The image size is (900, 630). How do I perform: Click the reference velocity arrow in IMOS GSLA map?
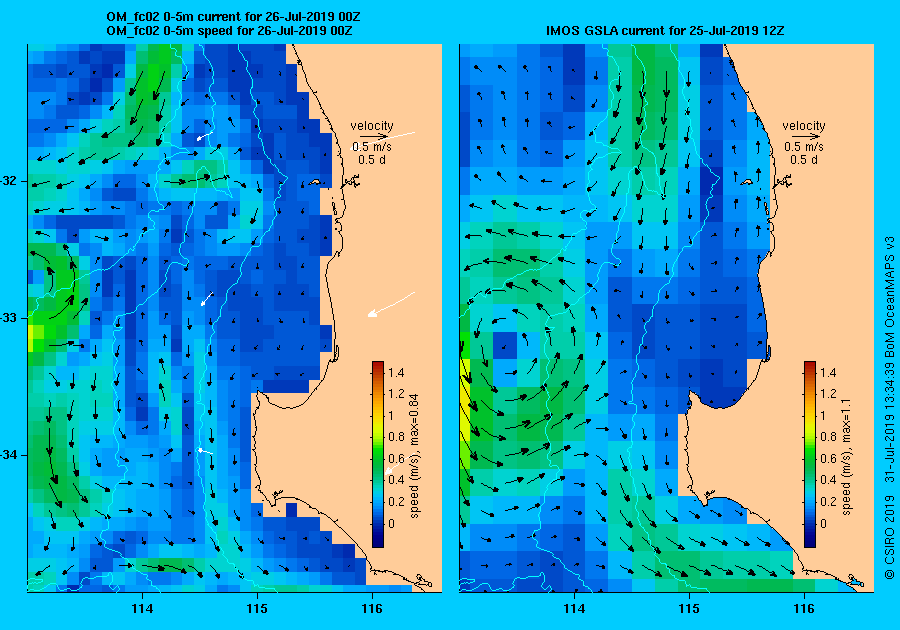pyautogui.click(x=804, y=137)
